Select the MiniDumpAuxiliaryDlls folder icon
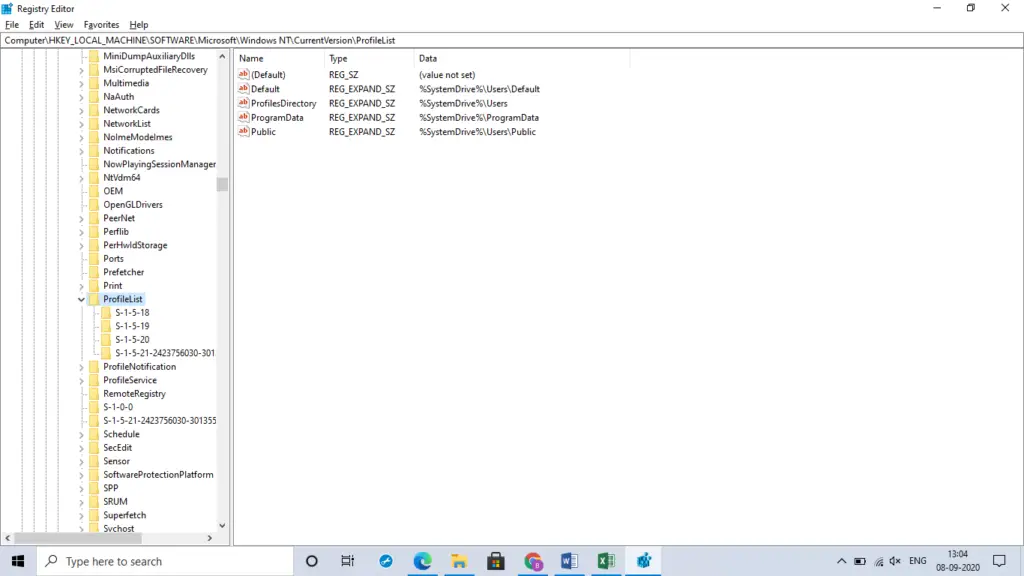This screenshot has width=1024, height=576. tap(94, 56)
